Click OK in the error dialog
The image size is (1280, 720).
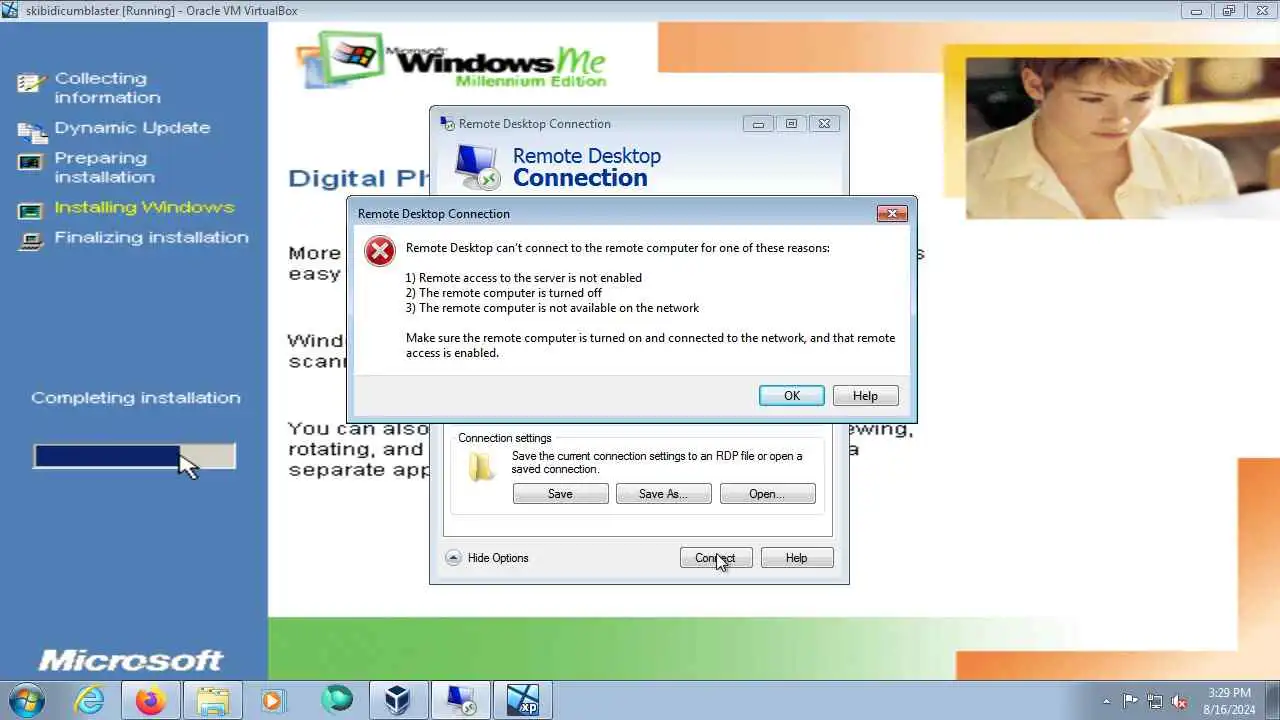(x=791, y=396)
